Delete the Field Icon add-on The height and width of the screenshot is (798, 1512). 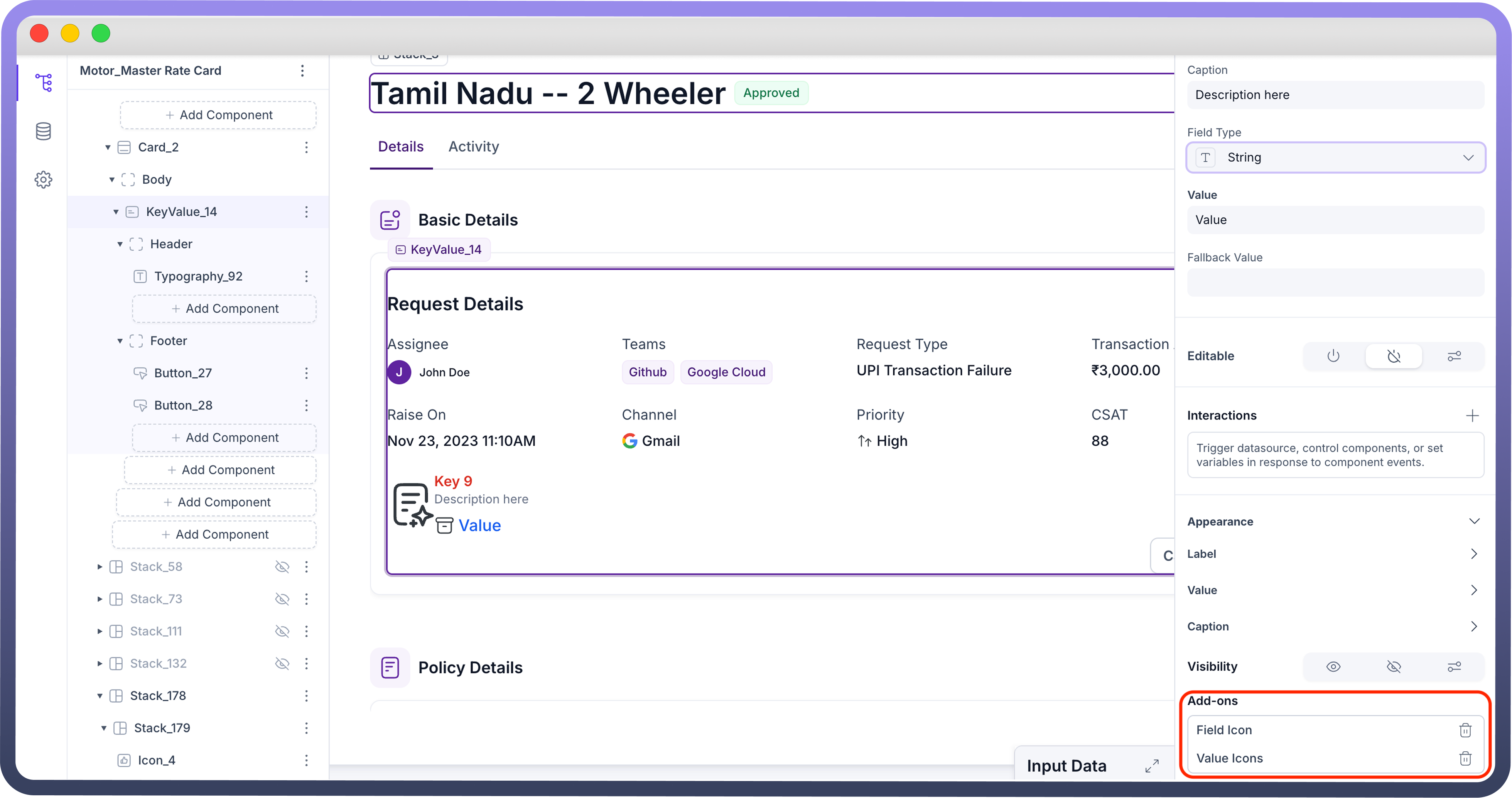(x=1465, y=730)
